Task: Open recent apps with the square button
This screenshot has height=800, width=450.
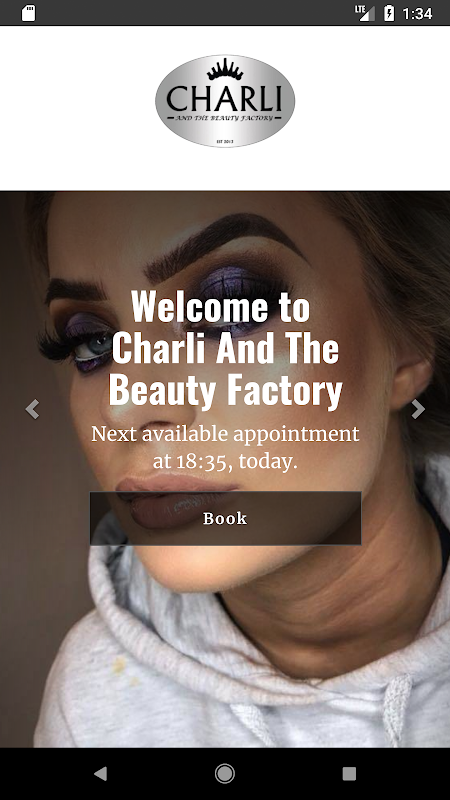Action: pyautogui.click(x=349, y=773)
